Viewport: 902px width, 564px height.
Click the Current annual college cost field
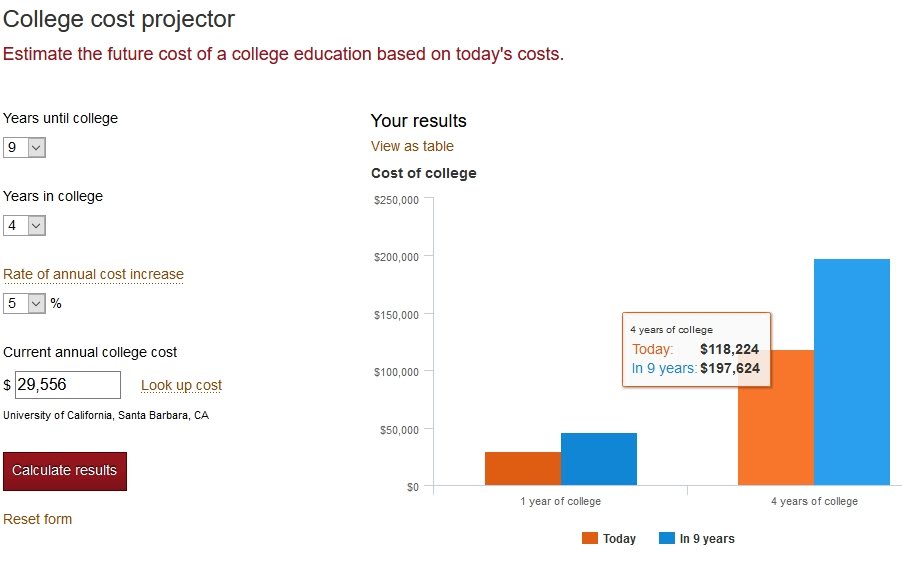coord(68,385)
